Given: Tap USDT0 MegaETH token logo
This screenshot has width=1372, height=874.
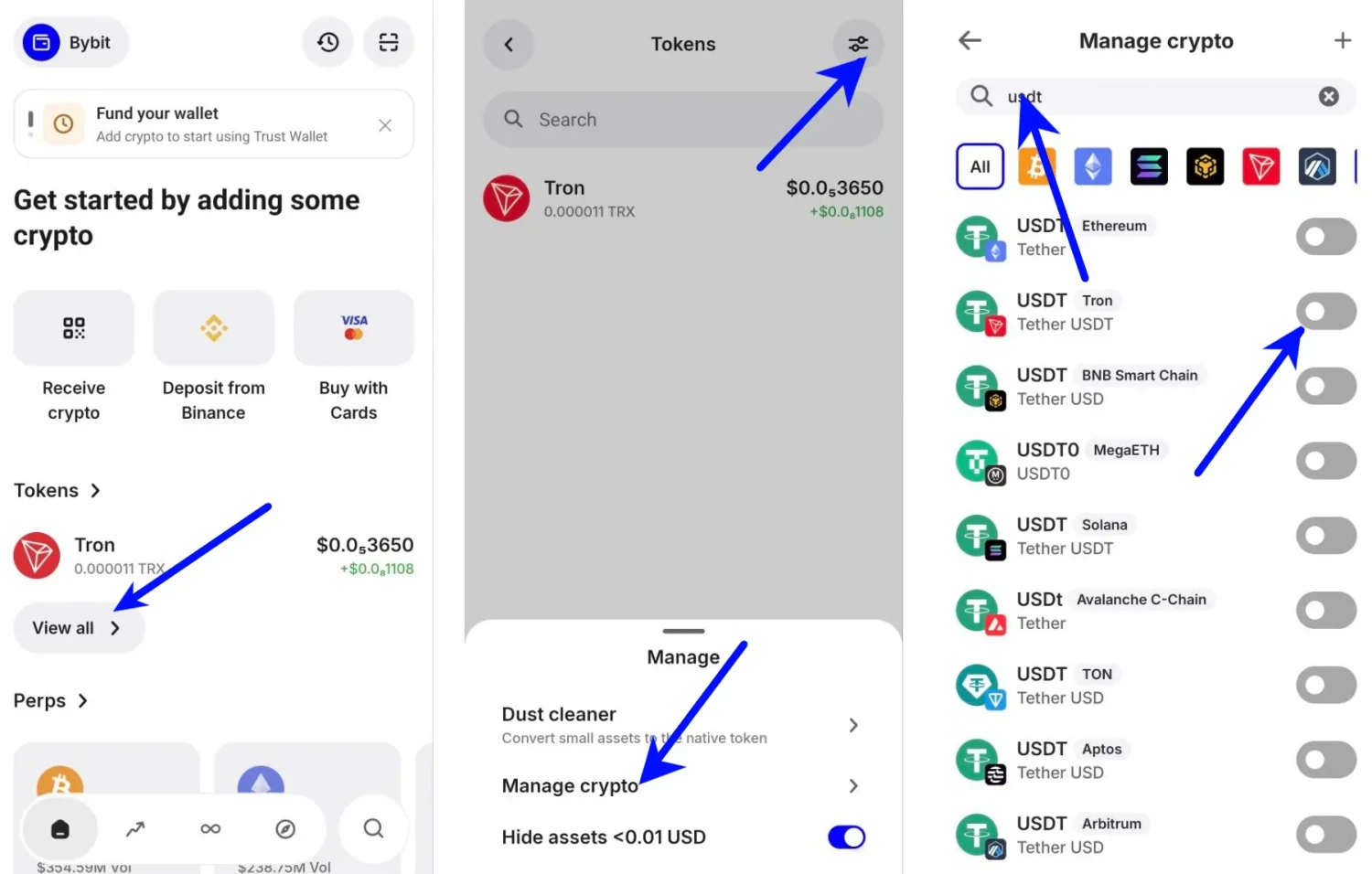Looking at the screenshot, I should coord(981,462).
